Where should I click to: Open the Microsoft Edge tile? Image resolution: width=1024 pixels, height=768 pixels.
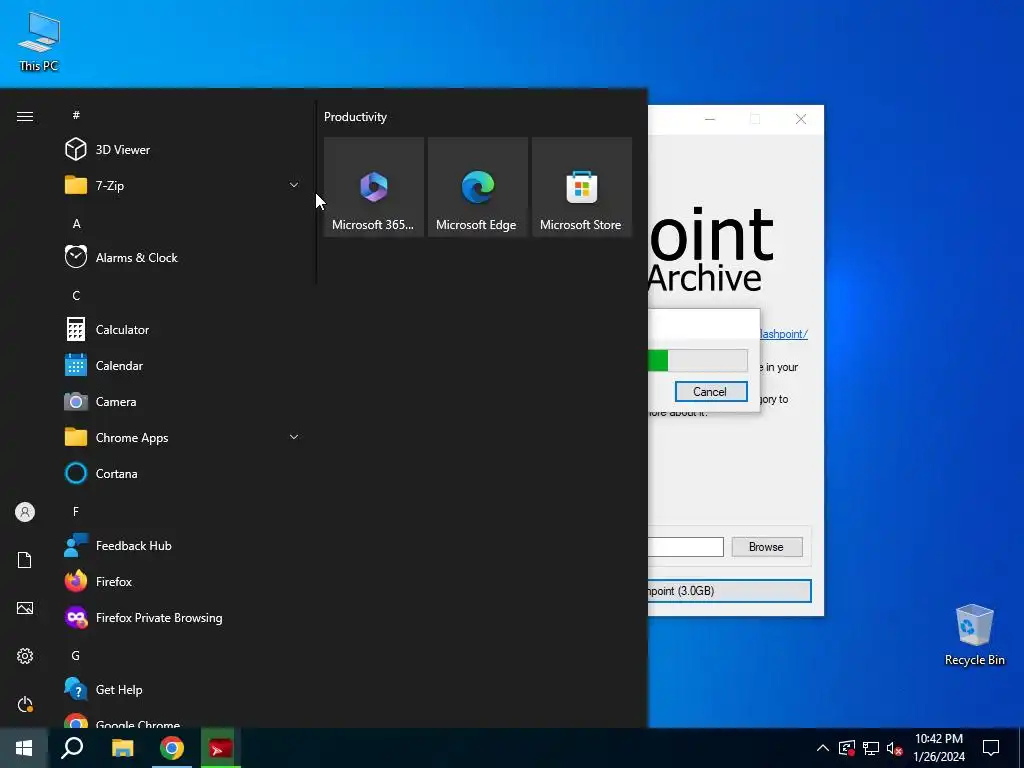coord(477,187)
